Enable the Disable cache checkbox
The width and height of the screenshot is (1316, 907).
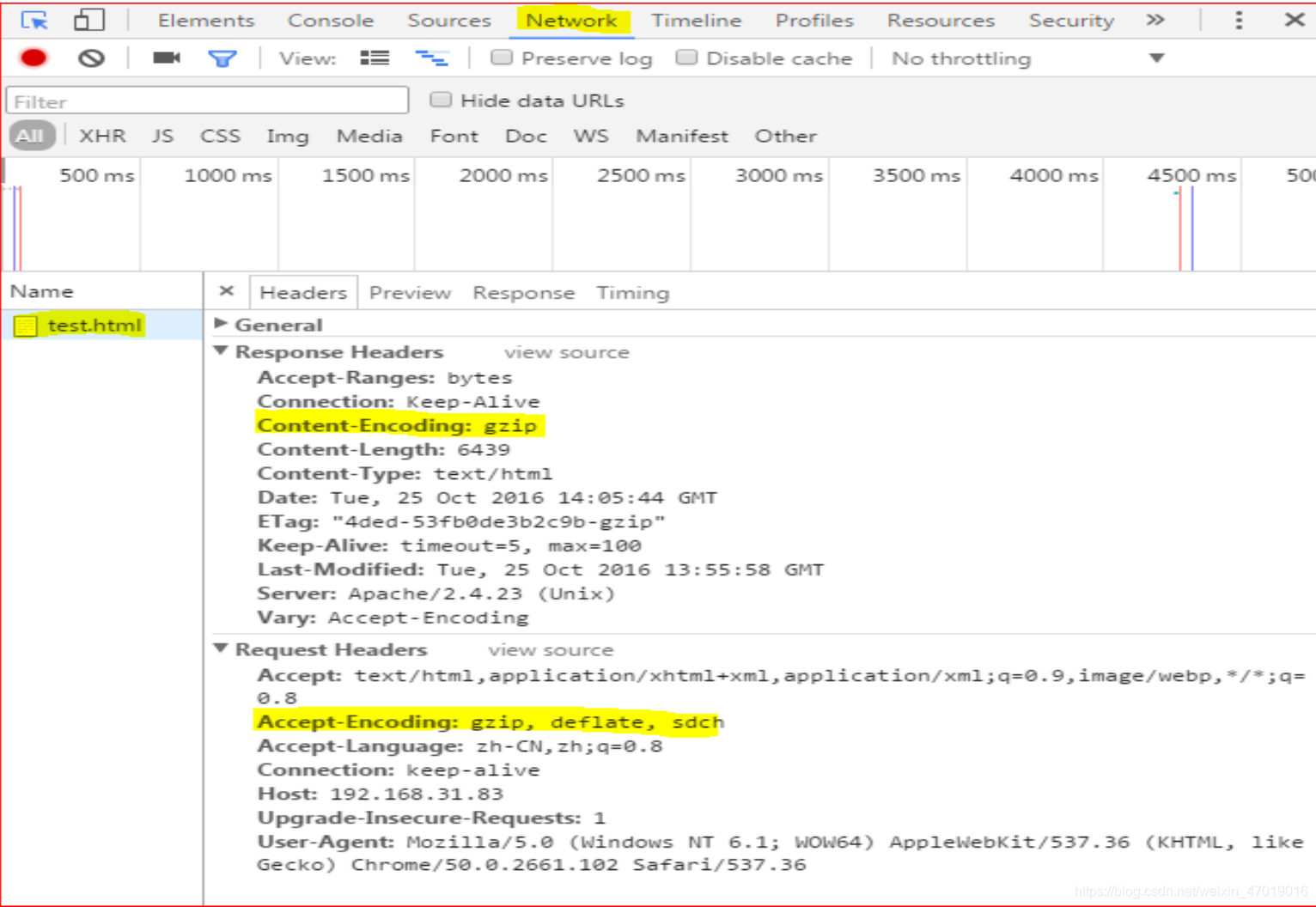tap(686, 58)
